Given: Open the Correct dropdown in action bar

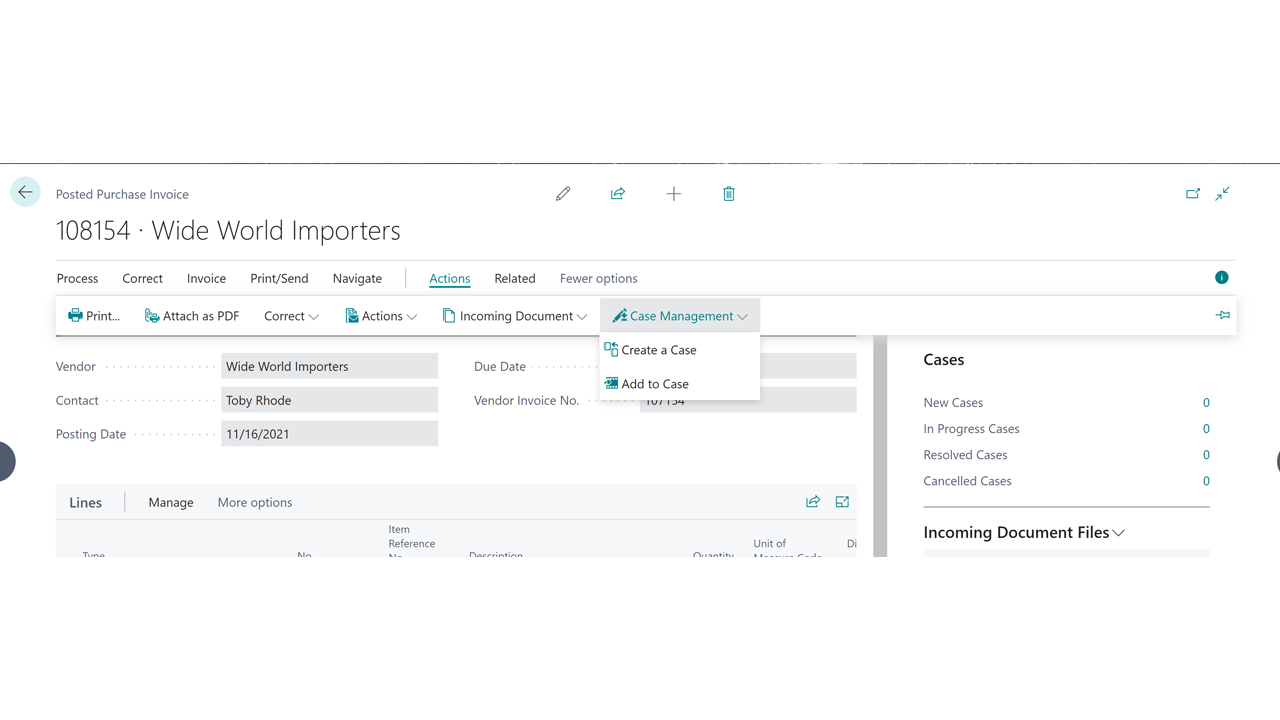Looking at the screenshot, I should pyautogui.click(x=291, y=316).
